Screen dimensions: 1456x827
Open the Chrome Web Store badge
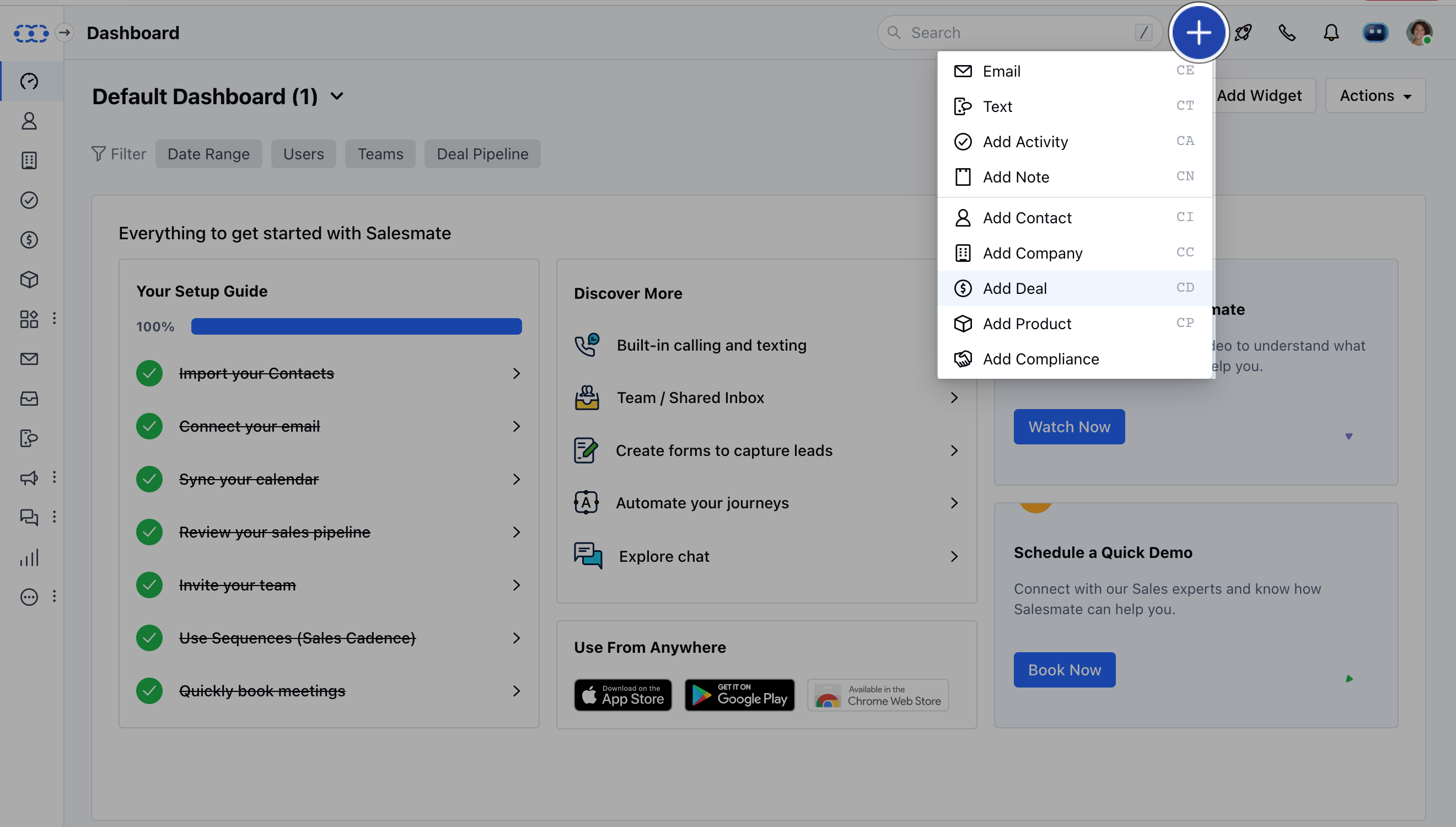(x=878, y=695)
